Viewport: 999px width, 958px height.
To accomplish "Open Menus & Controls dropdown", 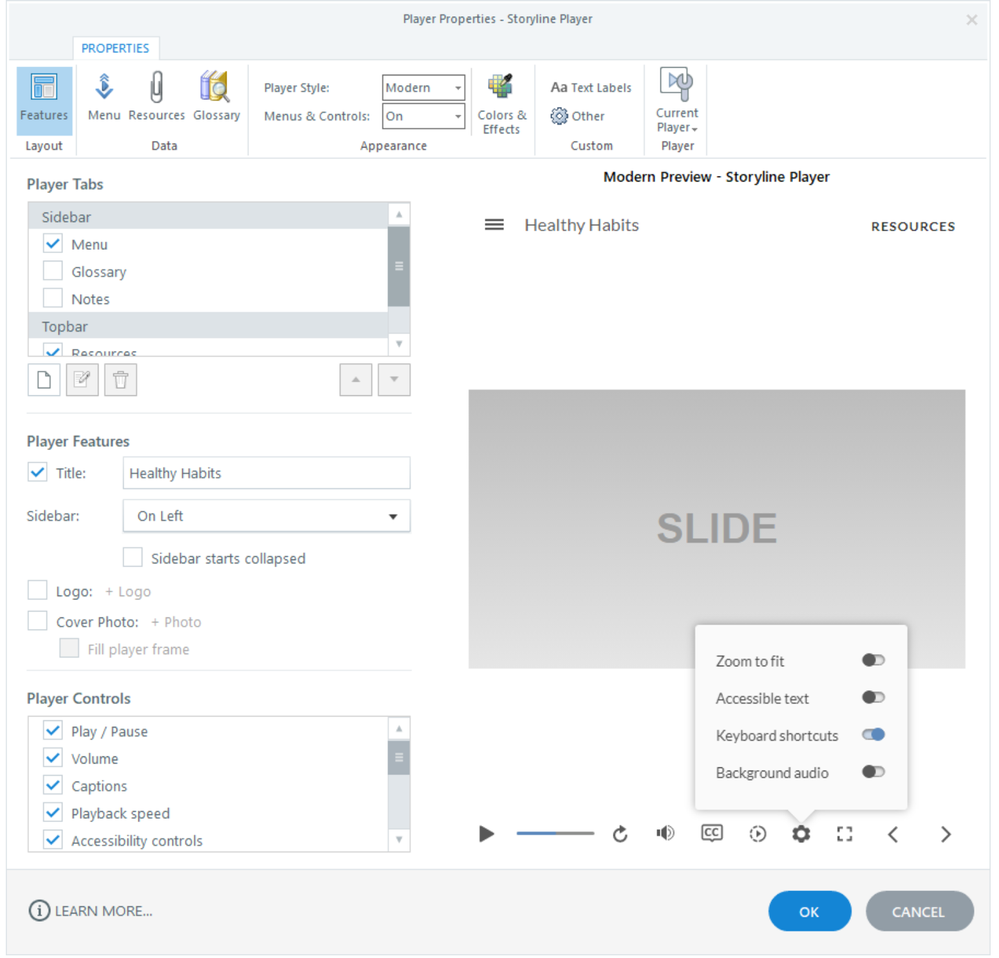I will pos(424,117).
